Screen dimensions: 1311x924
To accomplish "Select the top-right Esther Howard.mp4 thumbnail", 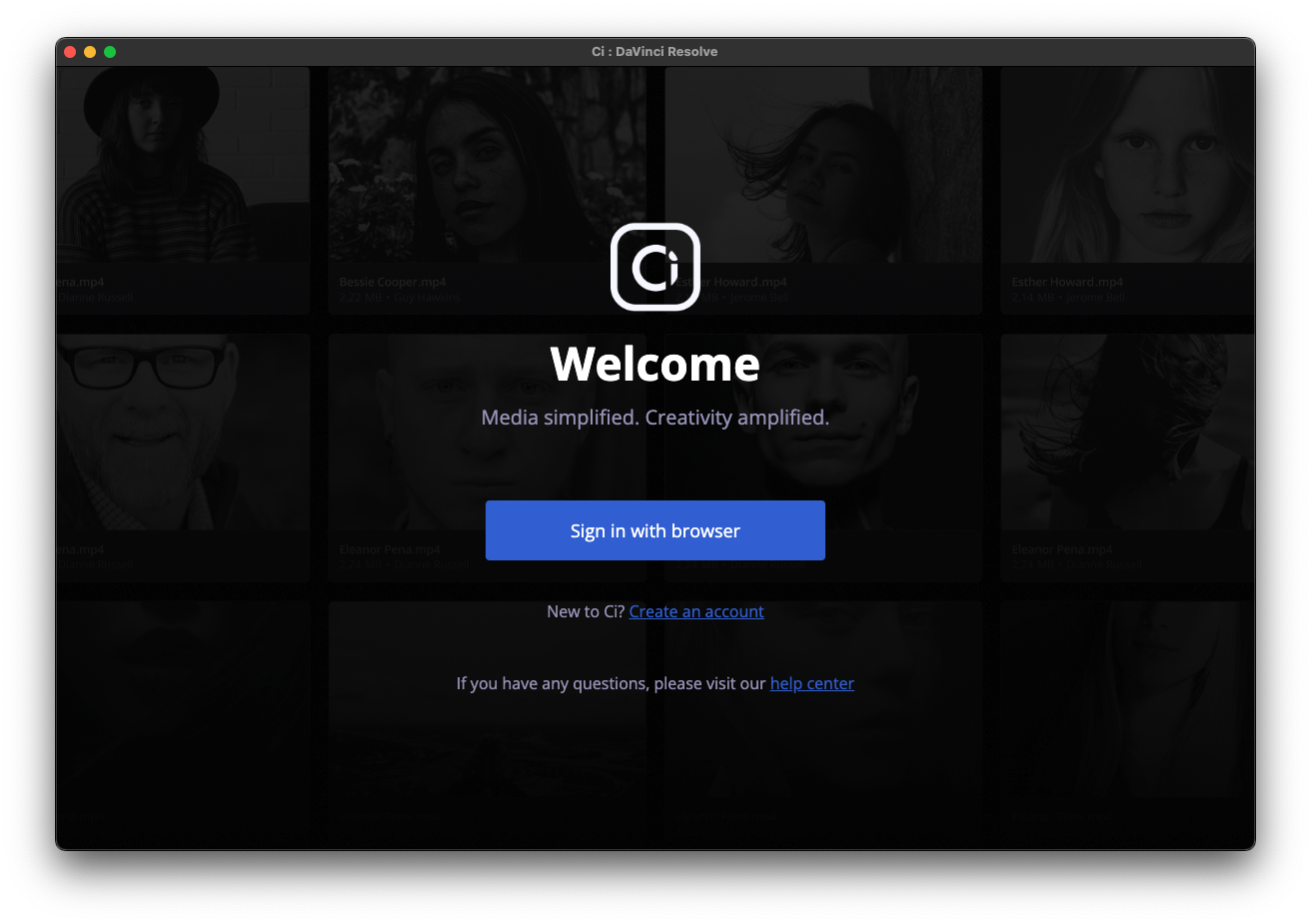I will 1127,166.
